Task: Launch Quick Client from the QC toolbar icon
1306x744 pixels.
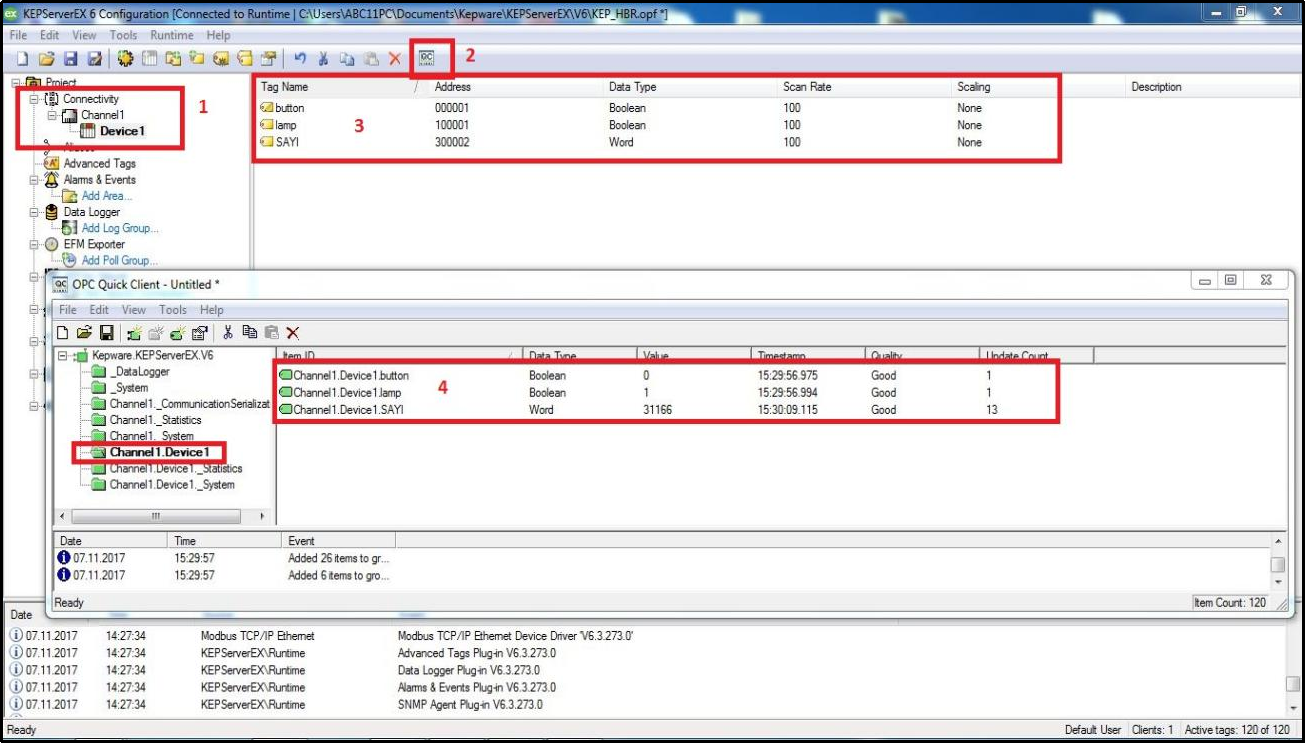Action: point(426,58)
